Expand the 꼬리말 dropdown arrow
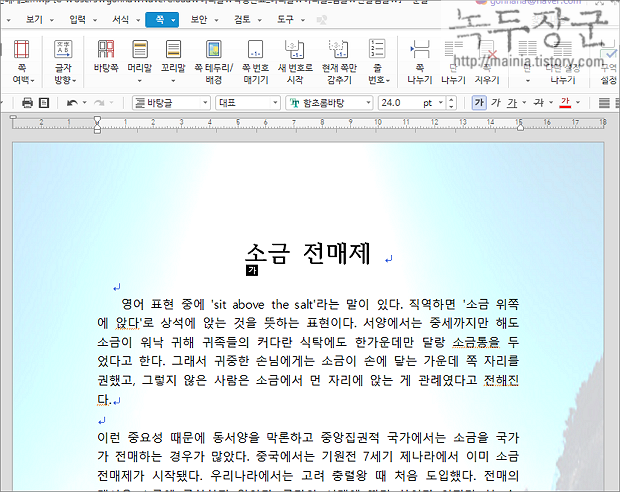 (173, 81)
